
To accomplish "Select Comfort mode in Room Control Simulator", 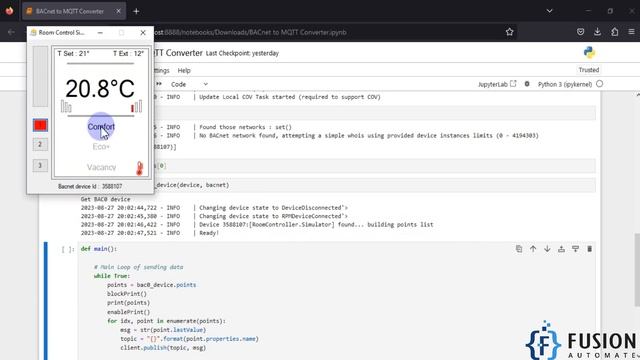I will pyautogui.click(x=101, y=127).
